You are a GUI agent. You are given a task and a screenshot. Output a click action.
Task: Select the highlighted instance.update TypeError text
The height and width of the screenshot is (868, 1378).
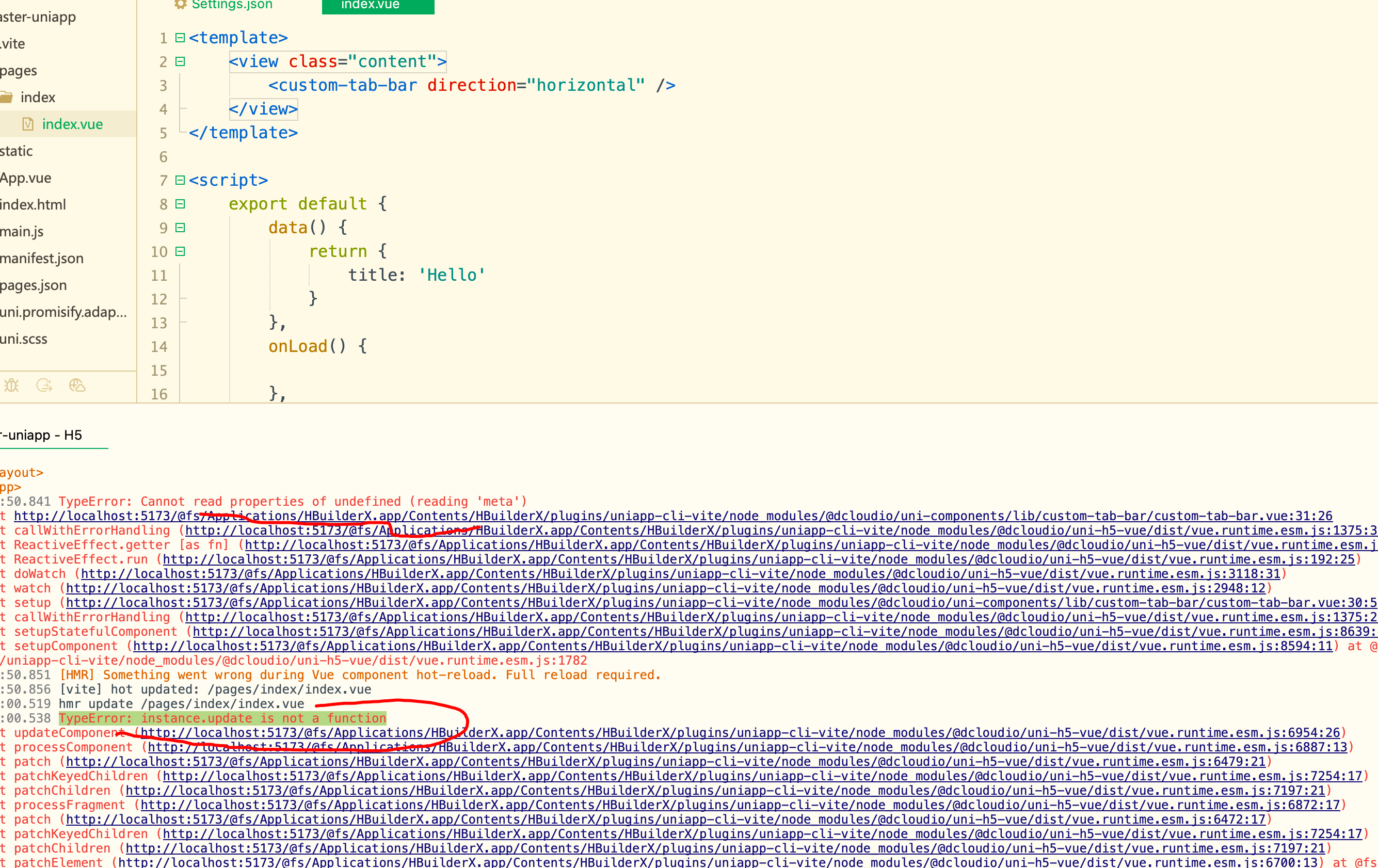222,718
